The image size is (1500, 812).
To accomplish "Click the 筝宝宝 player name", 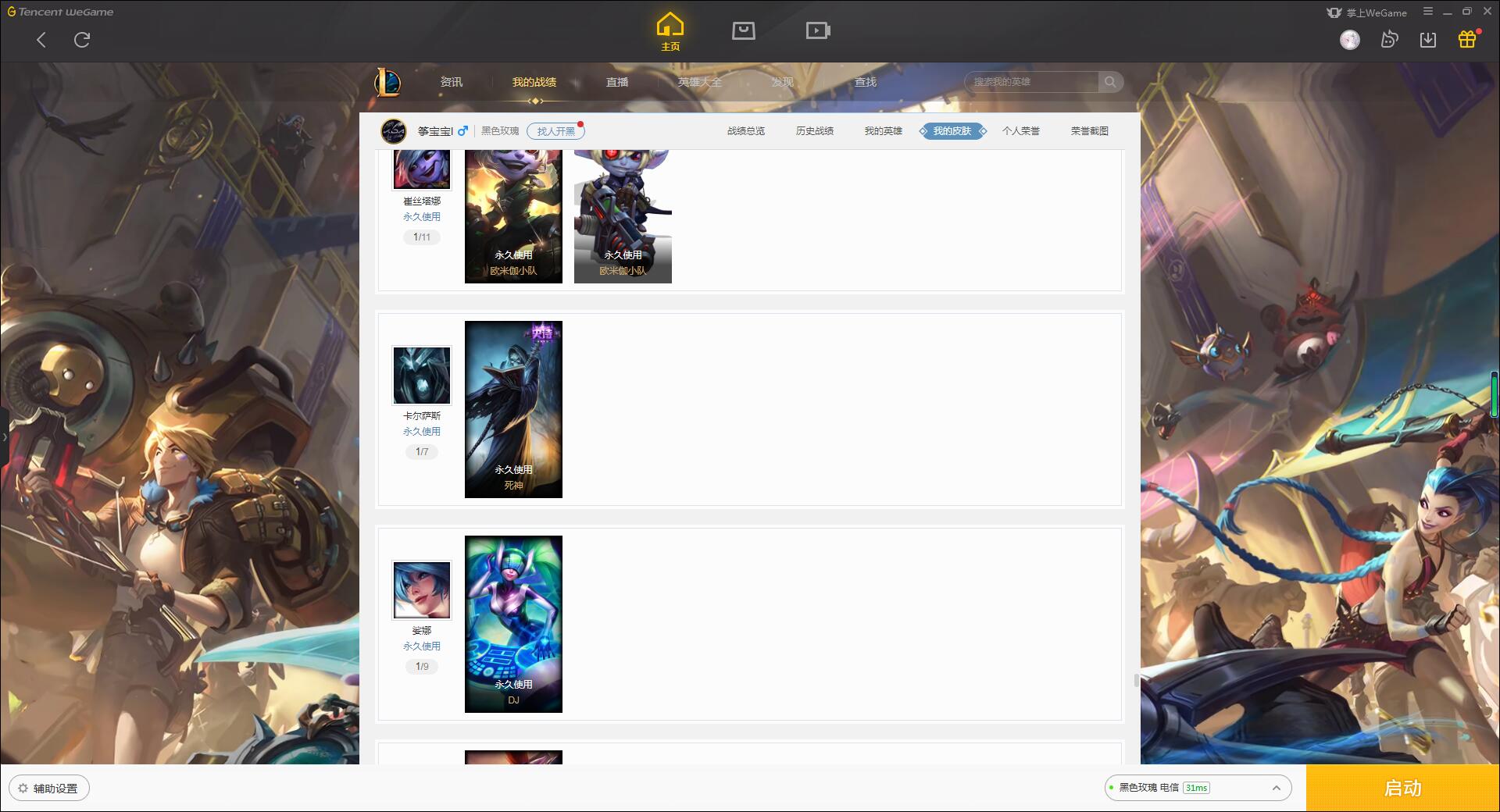I will [435, 131].
